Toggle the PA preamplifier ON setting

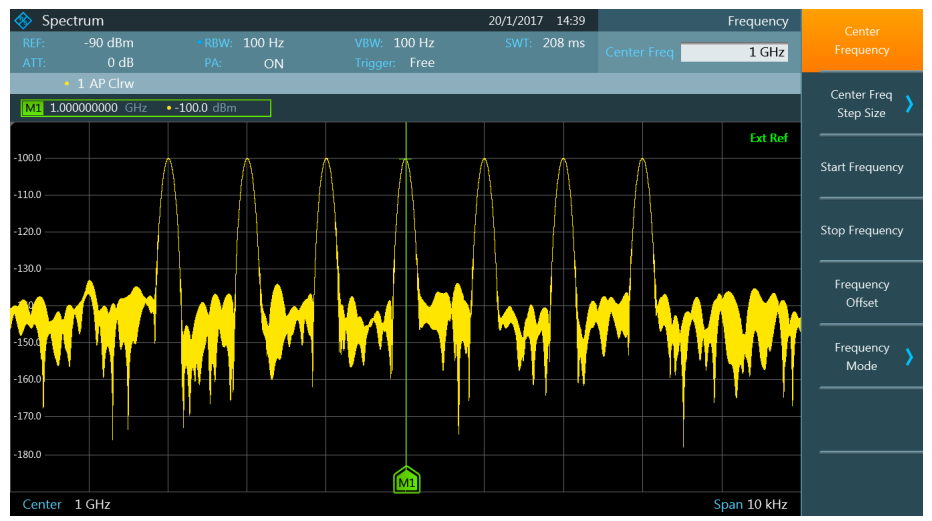point(272,63)
